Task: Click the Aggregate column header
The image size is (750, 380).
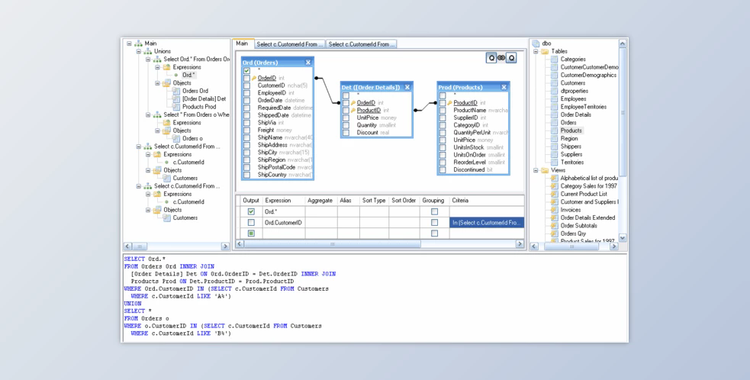Action: (321, 201)
